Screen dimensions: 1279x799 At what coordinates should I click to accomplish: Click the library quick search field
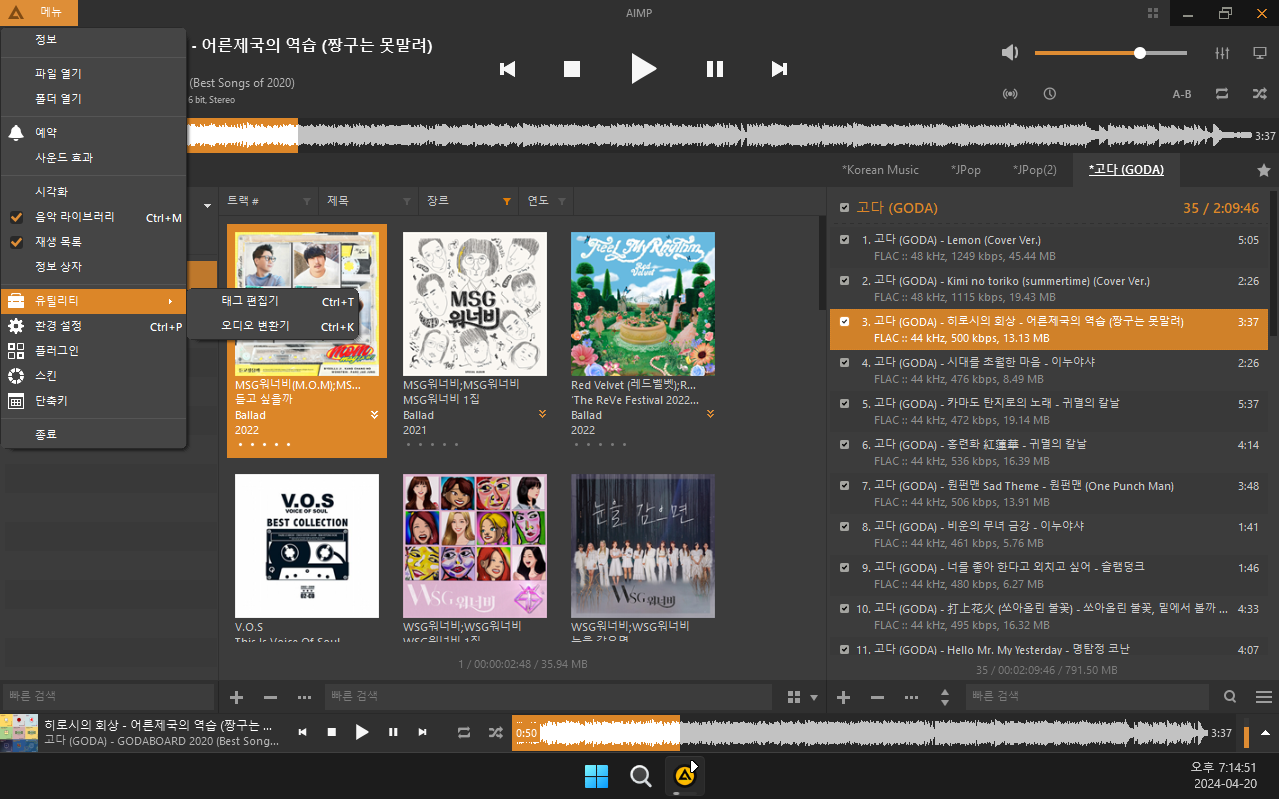point(548,696)
